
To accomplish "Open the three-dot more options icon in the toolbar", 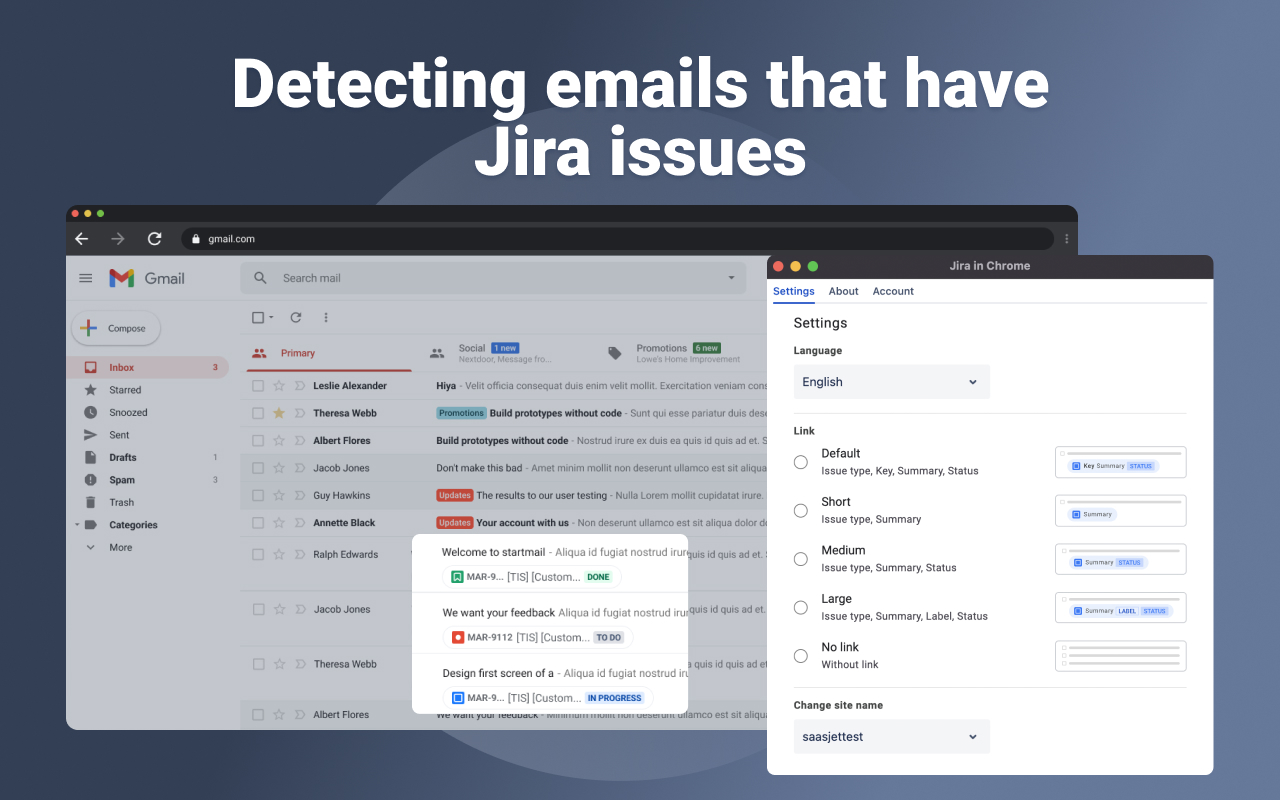I will (325, 317).
